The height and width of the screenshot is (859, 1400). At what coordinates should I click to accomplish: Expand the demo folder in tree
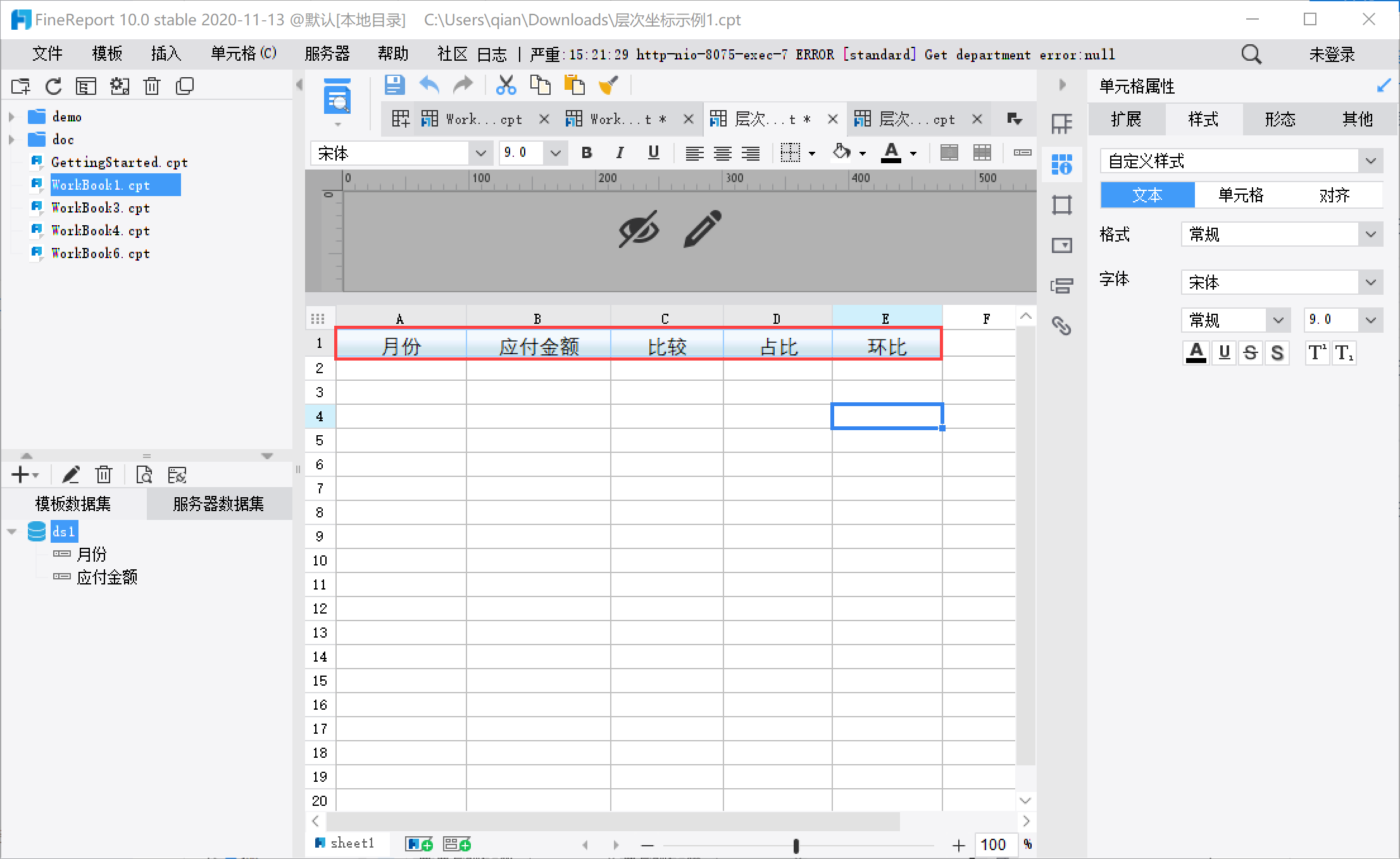click(11, 116)
